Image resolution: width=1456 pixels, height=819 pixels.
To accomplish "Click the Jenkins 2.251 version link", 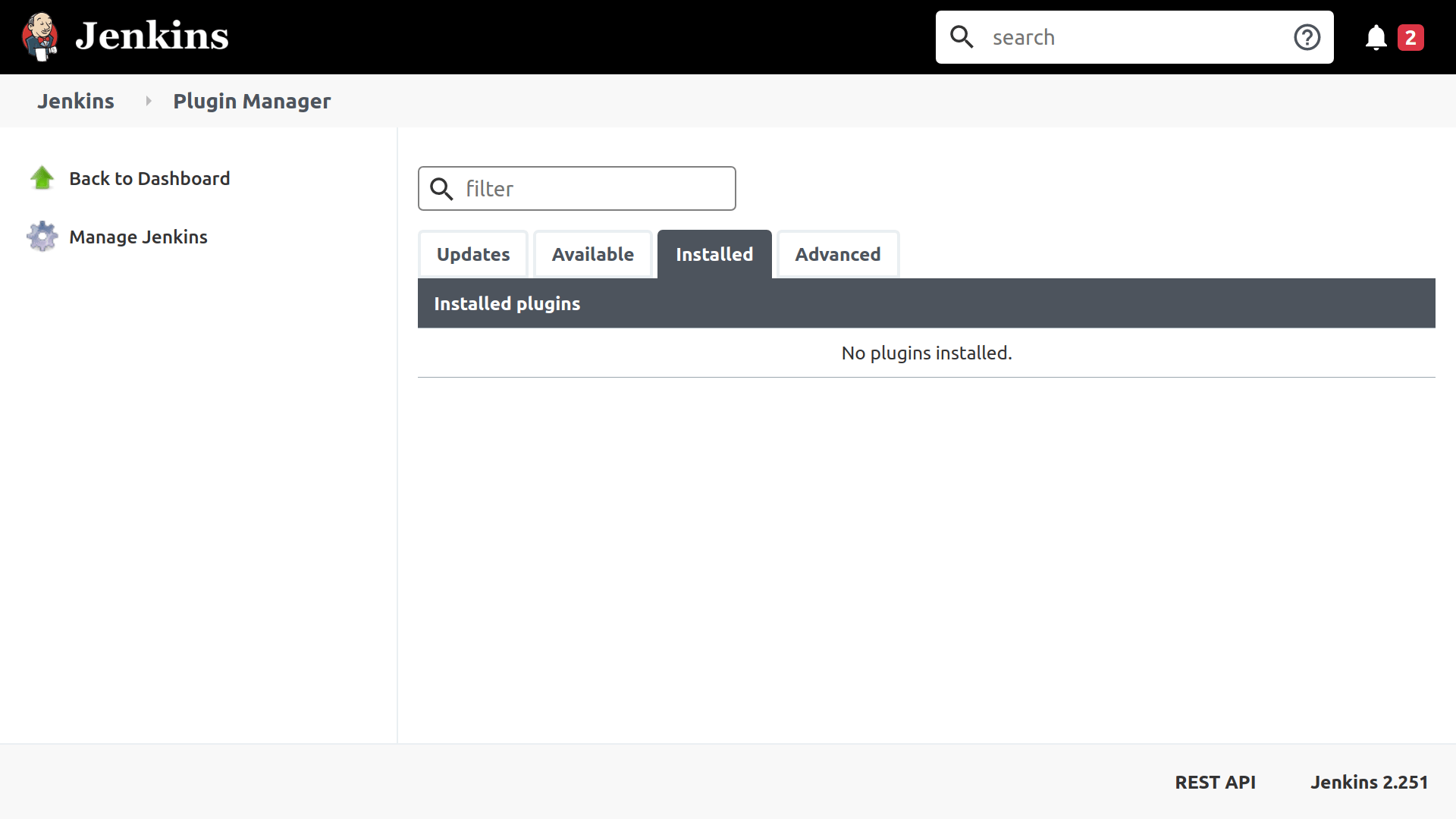I will click(1369, 782).
